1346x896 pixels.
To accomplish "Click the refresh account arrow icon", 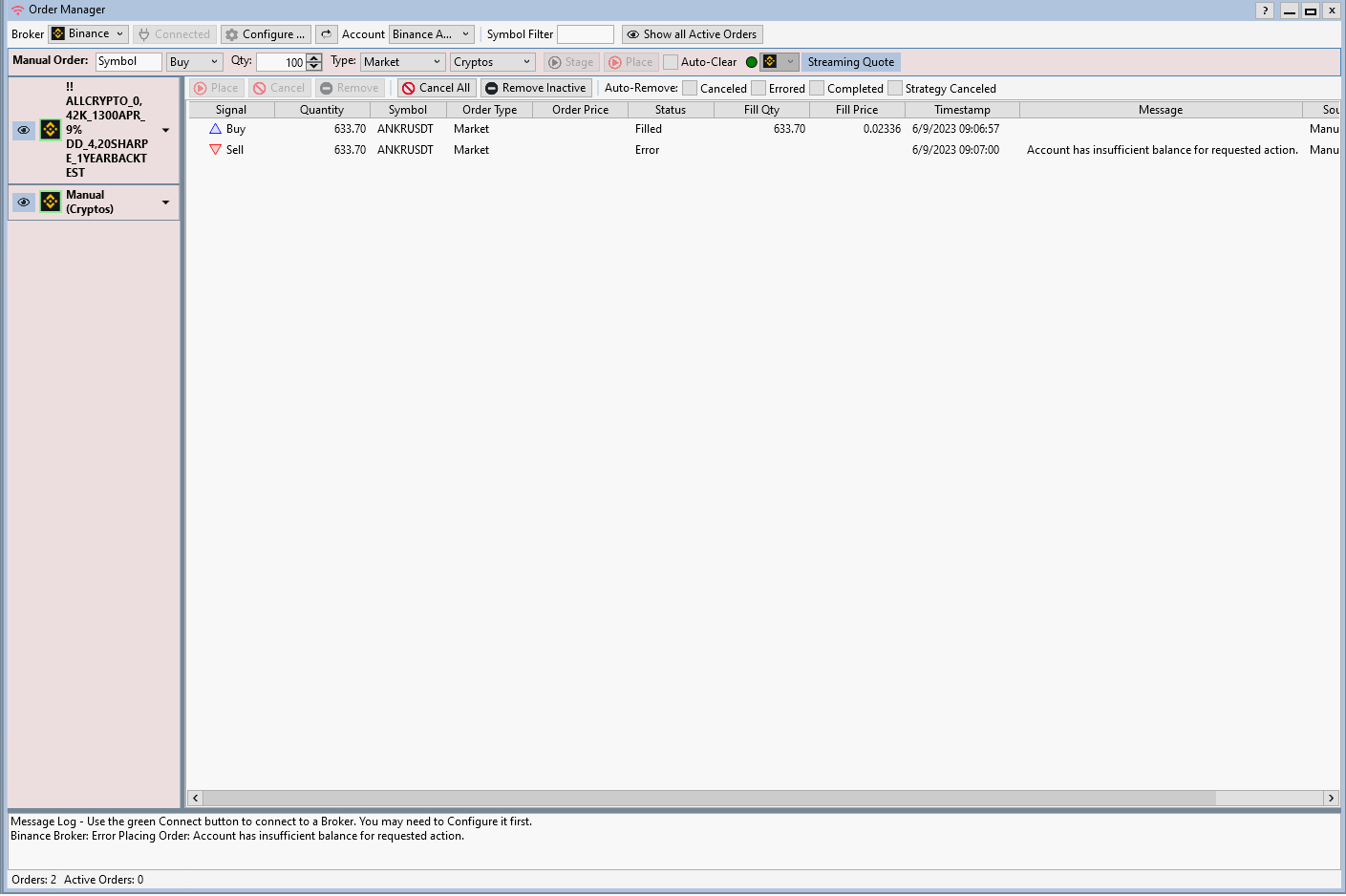I will (x=326, y=34).
